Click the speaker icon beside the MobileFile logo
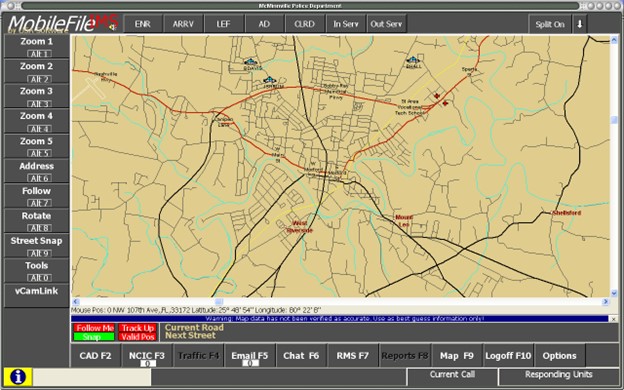The height and width of the screenshot is (390, 624). point(113,27)
